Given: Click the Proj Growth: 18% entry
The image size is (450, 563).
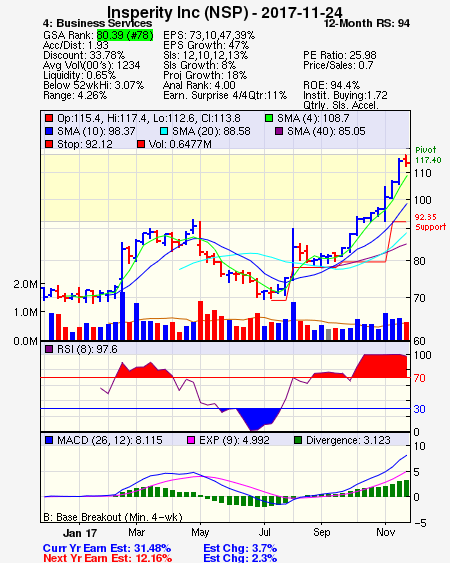Looking at the screenshot, I should [205, 75].
